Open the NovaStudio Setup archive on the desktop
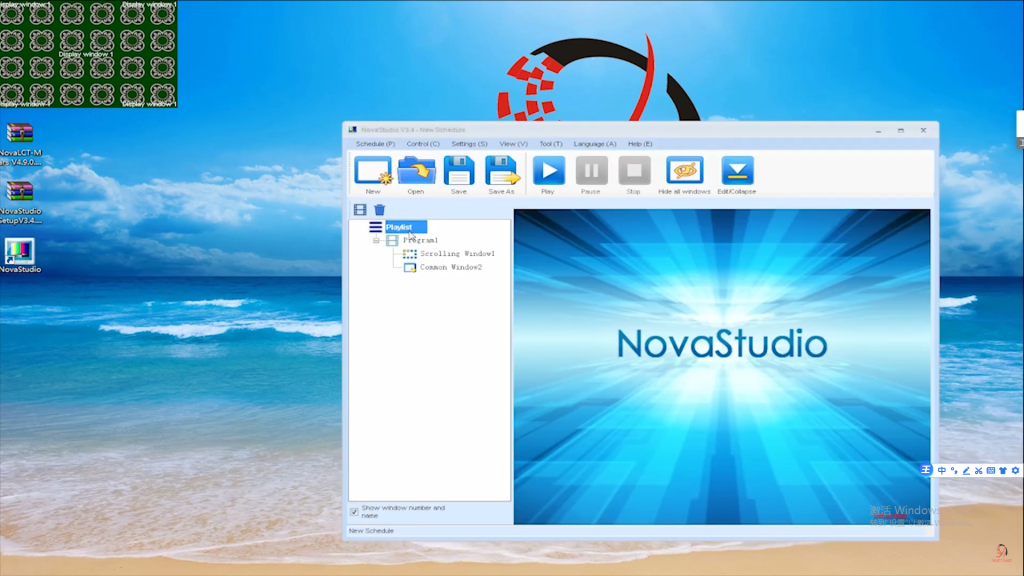The image size is (1024, 576). (20, 202)
